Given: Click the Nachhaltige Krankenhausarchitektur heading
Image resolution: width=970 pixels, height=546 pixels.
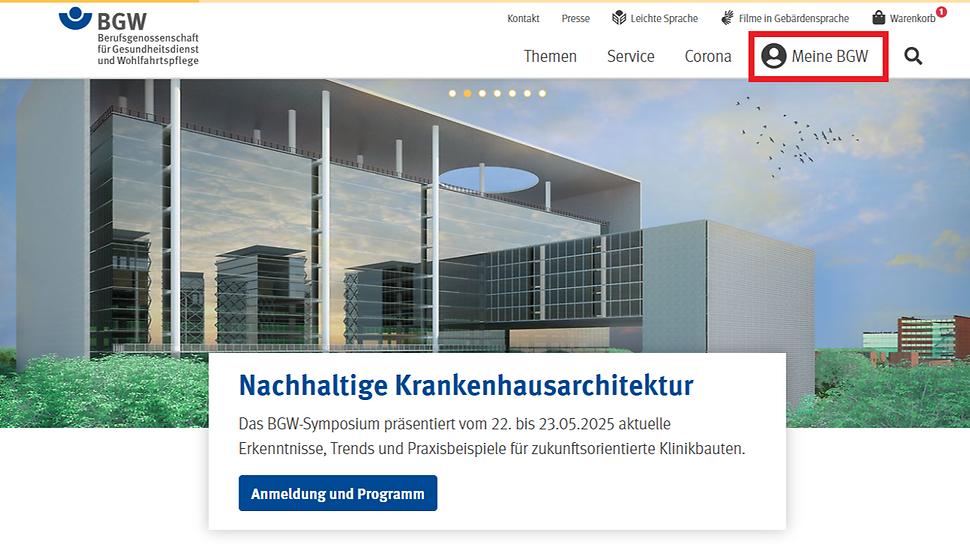Looking at the screenshot, I should 466,385.
